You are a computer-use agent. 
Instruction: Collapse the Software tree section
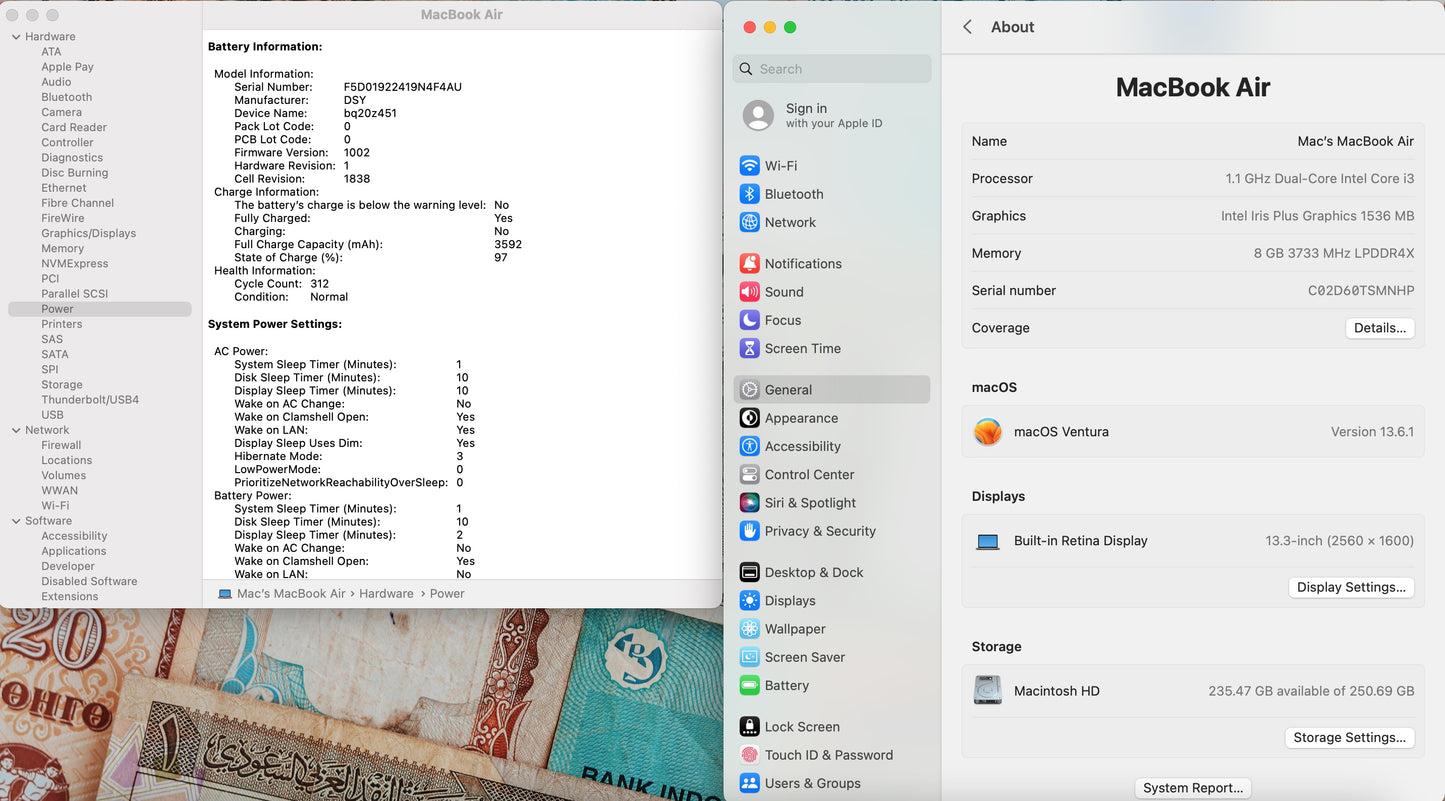pyautogui.click(x=16, y=521)
